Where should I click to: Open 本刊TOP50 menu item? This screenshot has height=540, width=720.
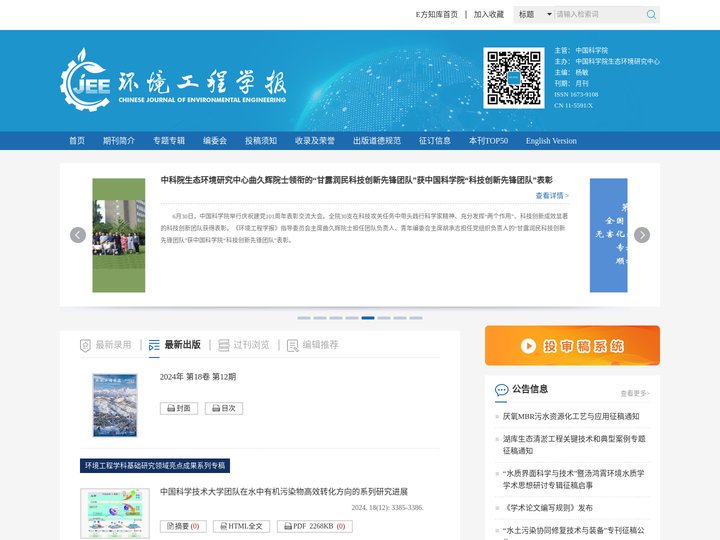[x=488, y=141]
